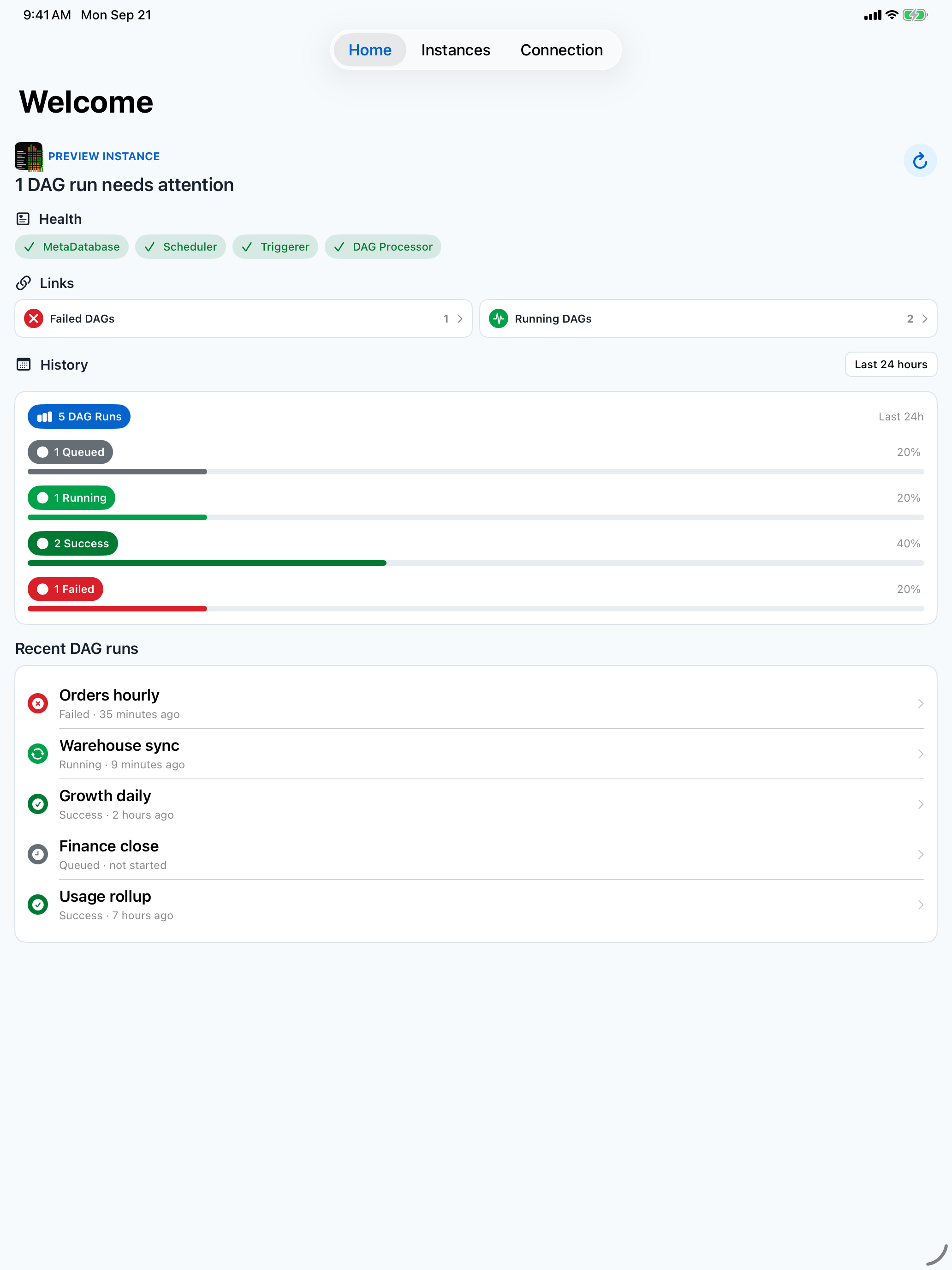The height and width of the screenshot is (1270, 952).
Task: Click the Triggerer health chip
Action: coord(275,247)
